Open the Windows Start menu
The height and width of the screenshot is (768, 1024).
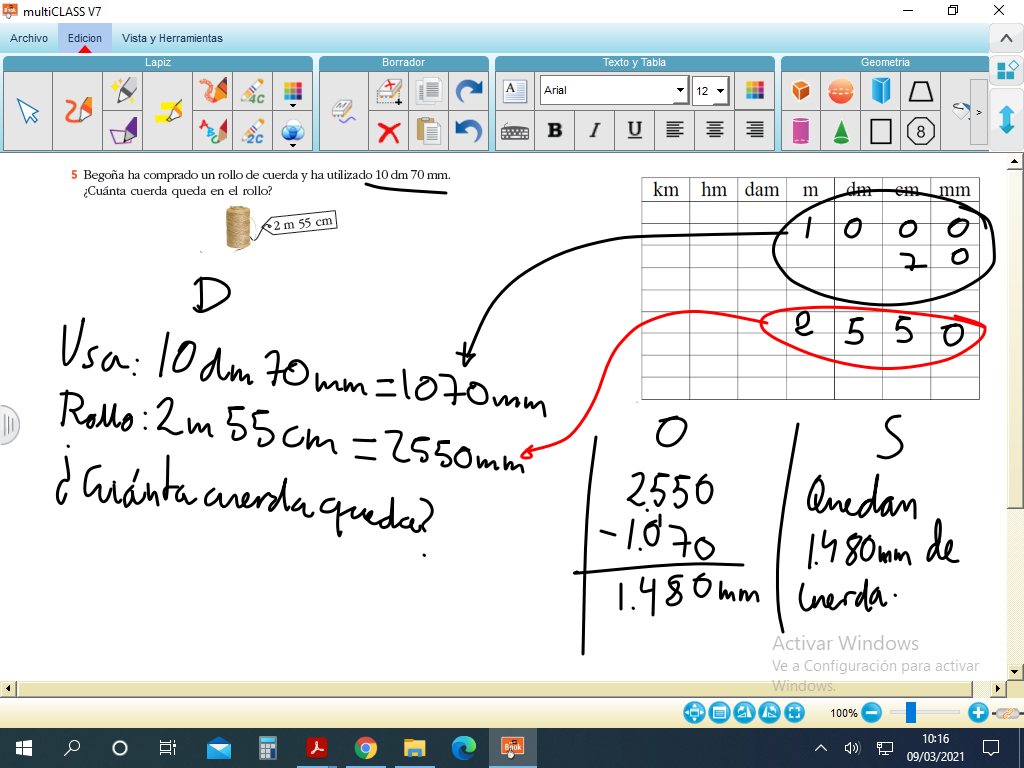point(24,748)
